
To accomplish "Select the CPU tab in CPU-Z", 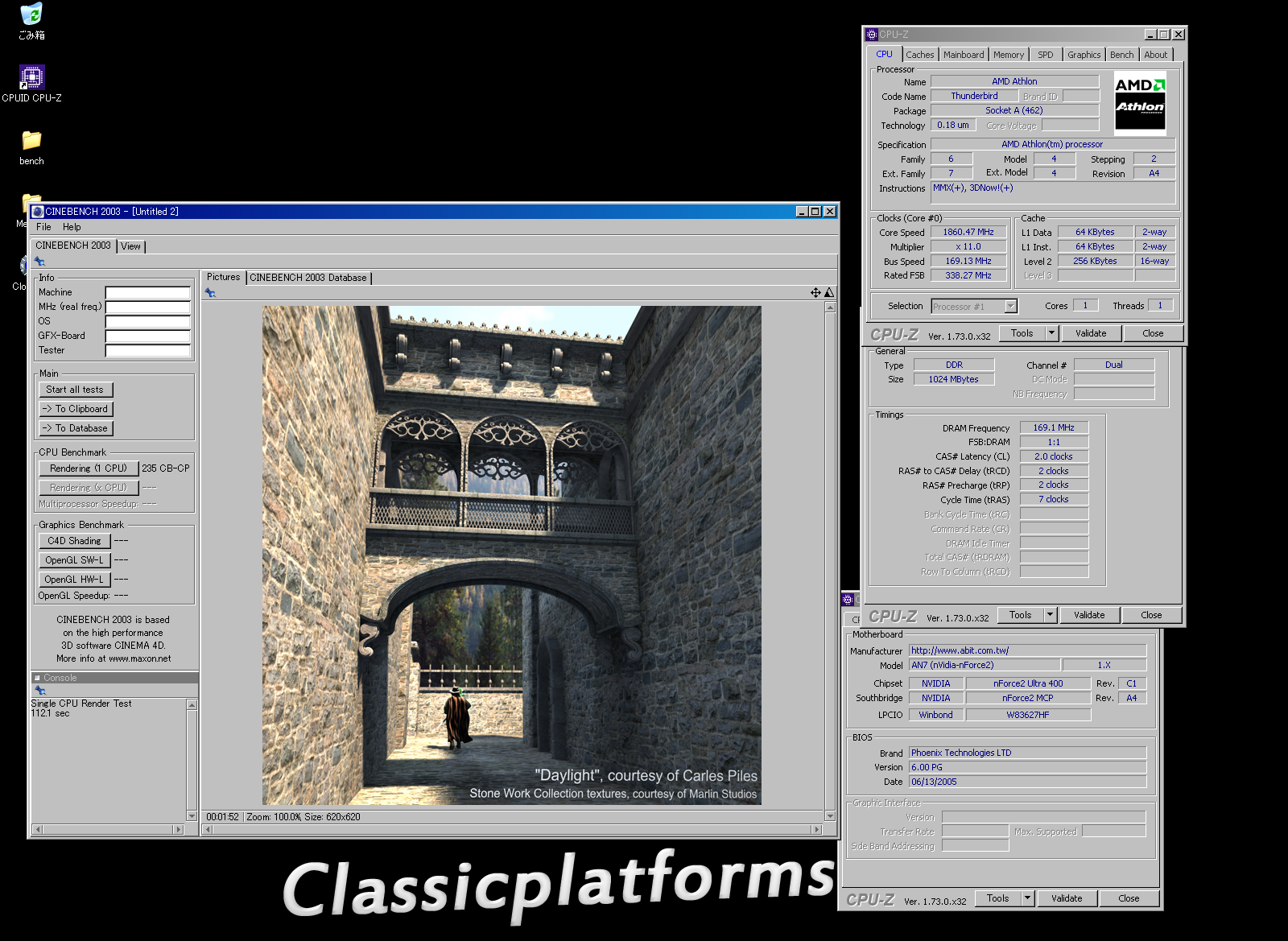I will 885,54.
